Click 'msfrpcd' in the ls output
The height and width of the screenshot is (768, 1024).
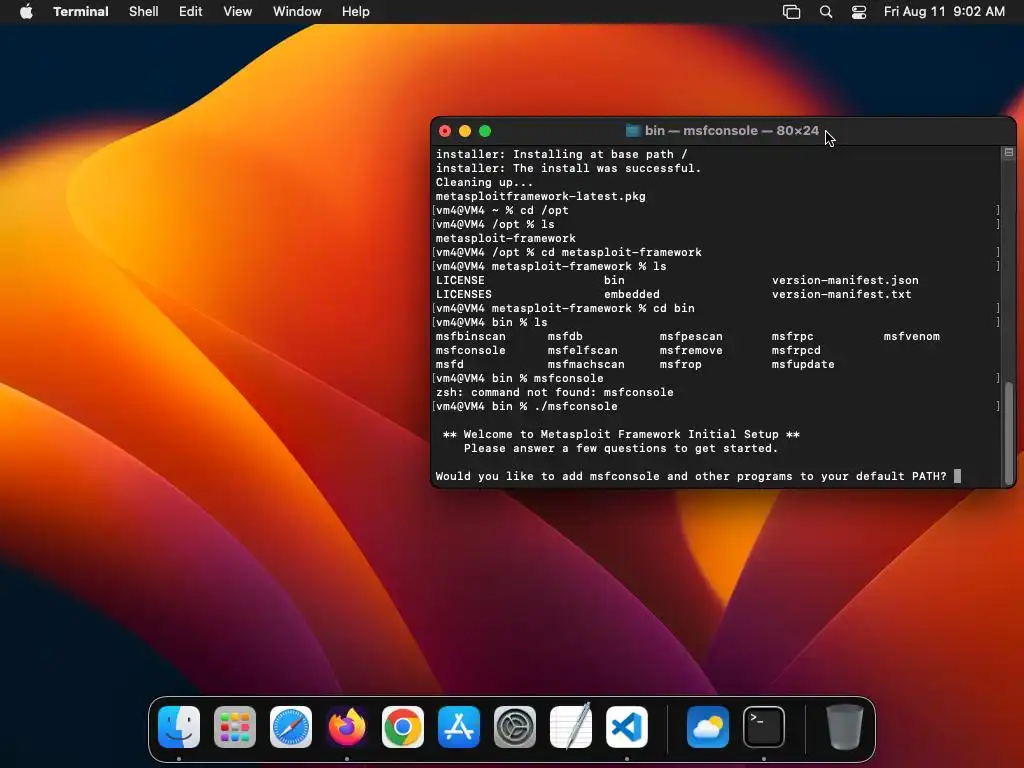pos(796,350)
